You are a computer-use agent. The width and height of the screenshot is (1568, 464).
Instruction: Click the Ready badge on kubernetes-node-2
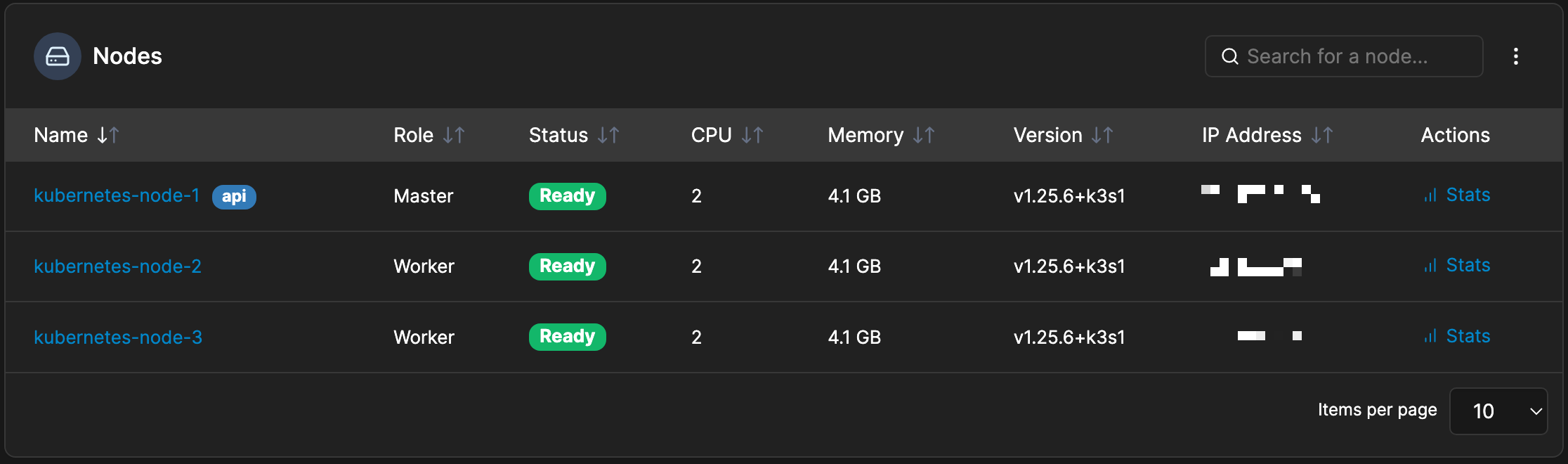coord(567,266)
